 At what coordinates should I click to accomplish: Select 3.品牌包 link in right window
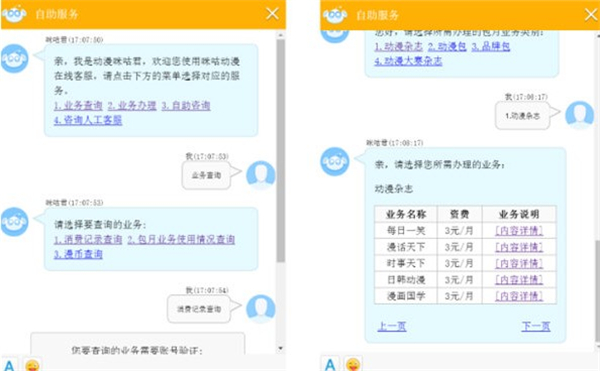click(491, 46)
